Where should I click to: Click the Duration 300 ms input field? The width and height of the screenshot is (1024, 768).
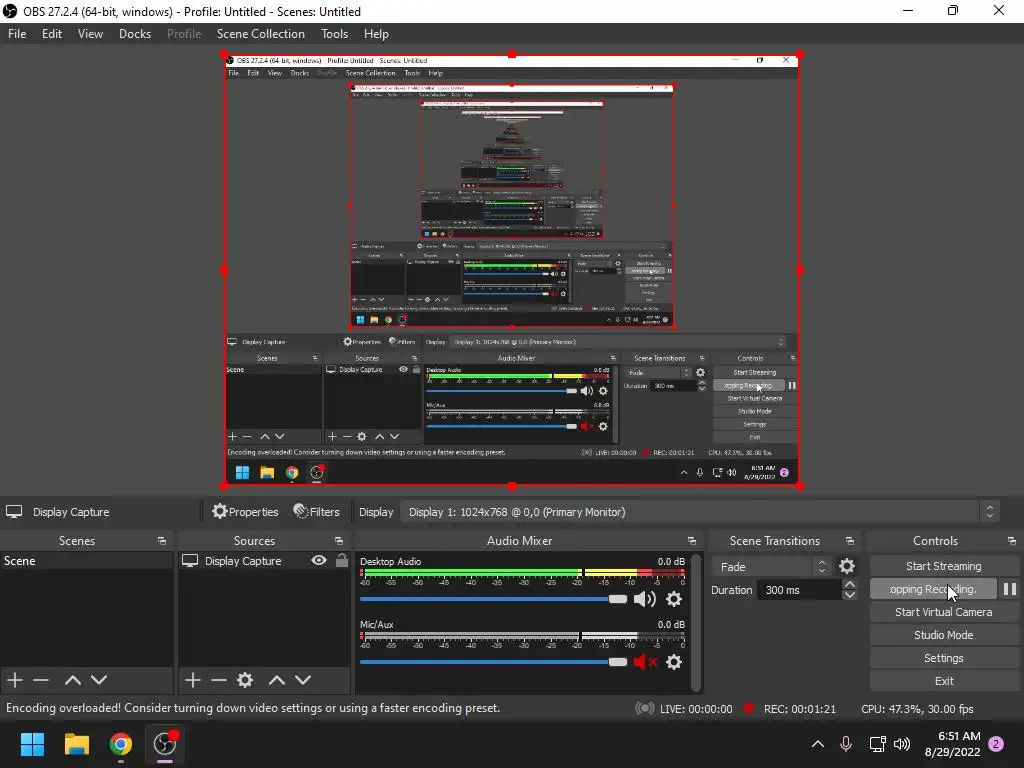799,590
